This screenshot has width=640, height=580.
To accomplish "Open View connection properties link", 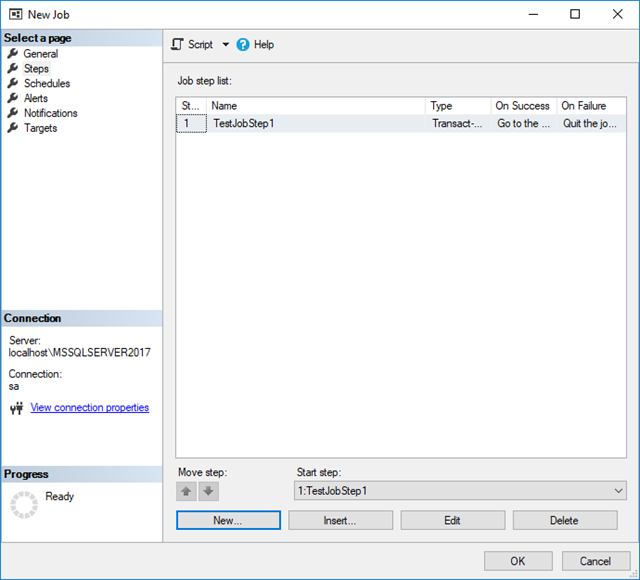I will click(x=90, y=408).
